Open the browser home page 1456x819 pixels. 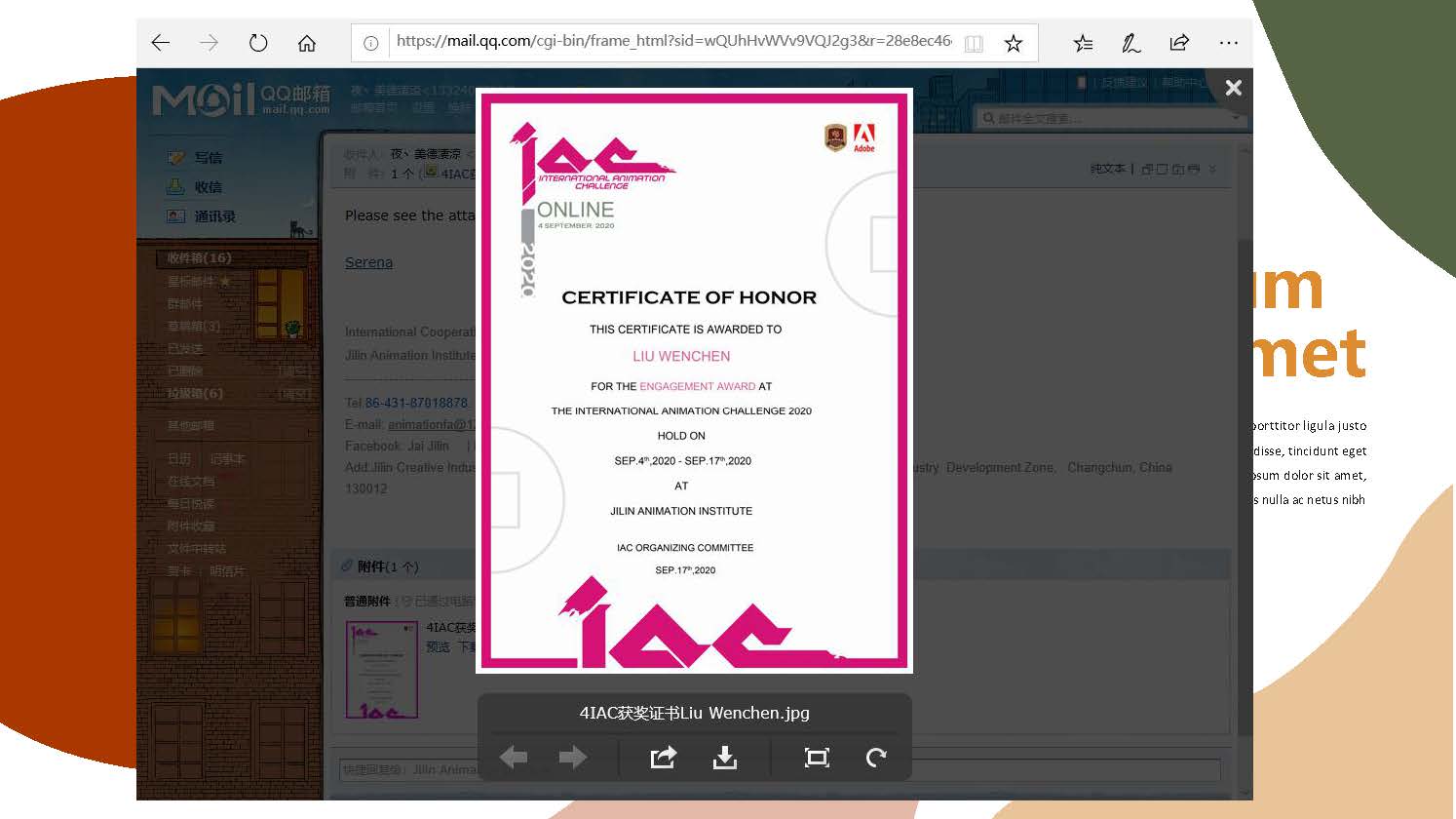(307, 43)
